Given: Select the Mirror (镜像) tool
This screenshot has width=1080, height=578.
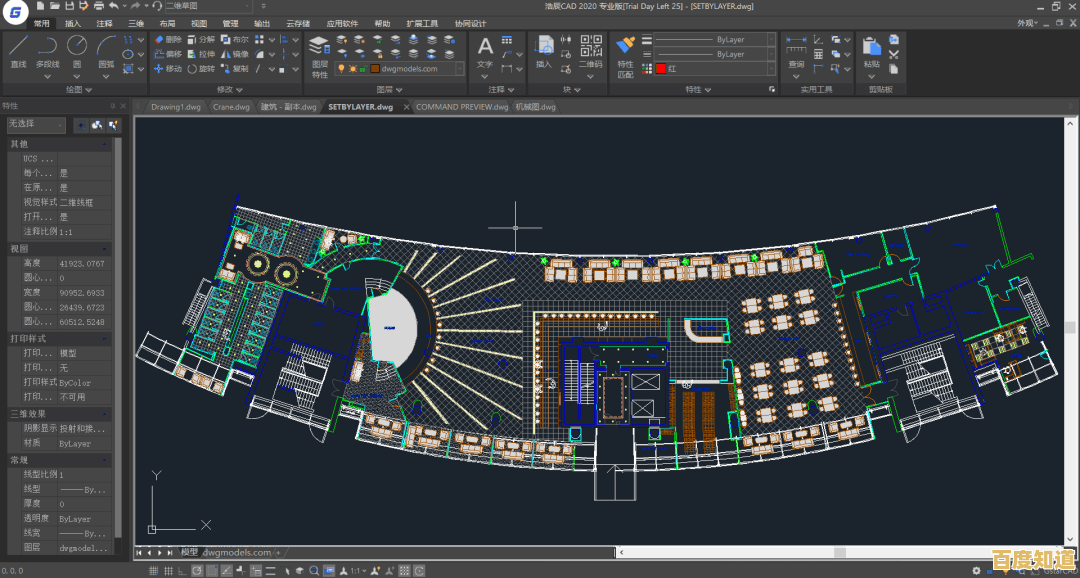Looking at the screenshot, I should coord(234,55).
